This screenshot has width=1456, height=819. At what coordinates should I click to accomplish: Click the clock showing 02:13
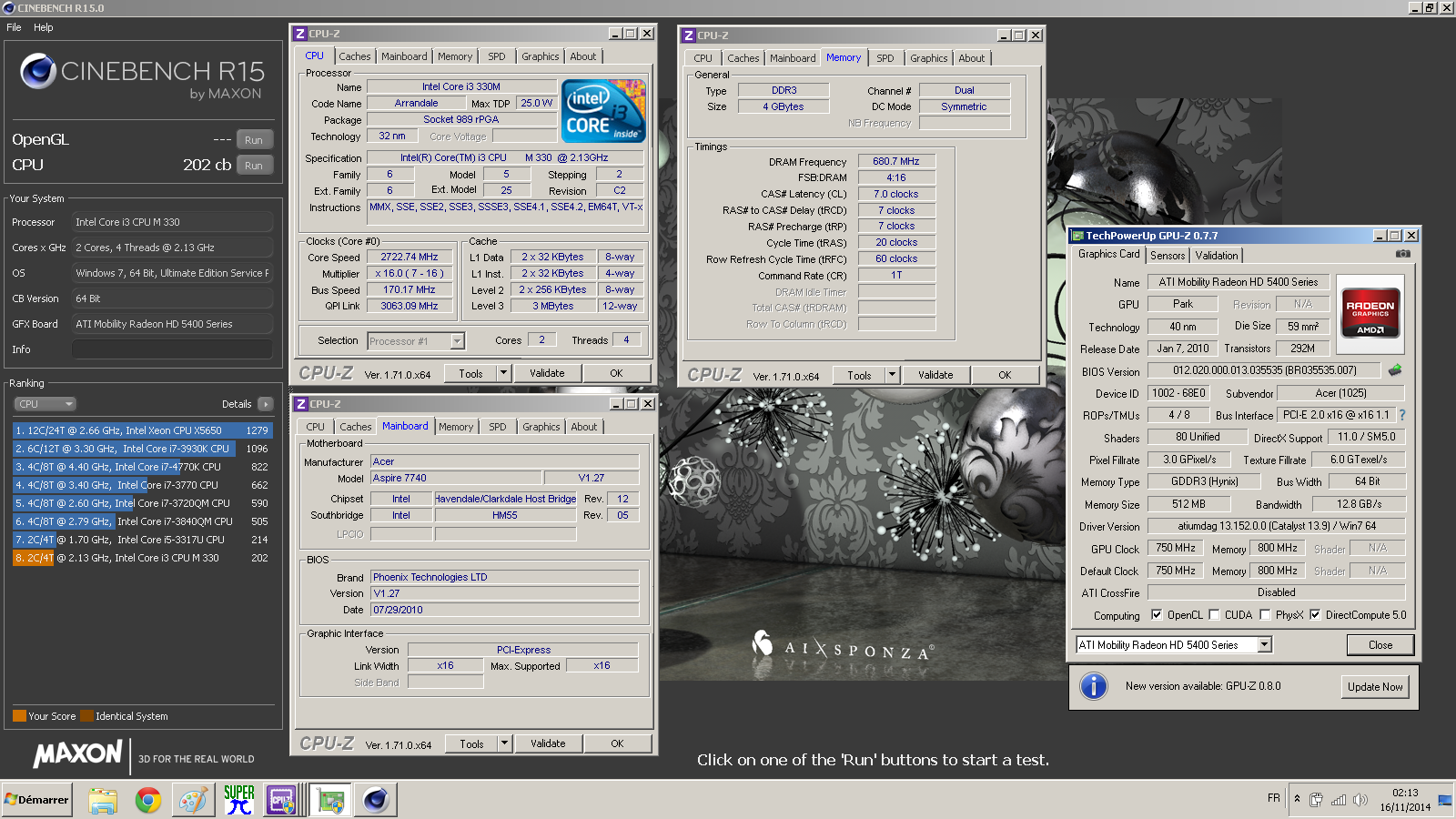[x=1405, y=793]
